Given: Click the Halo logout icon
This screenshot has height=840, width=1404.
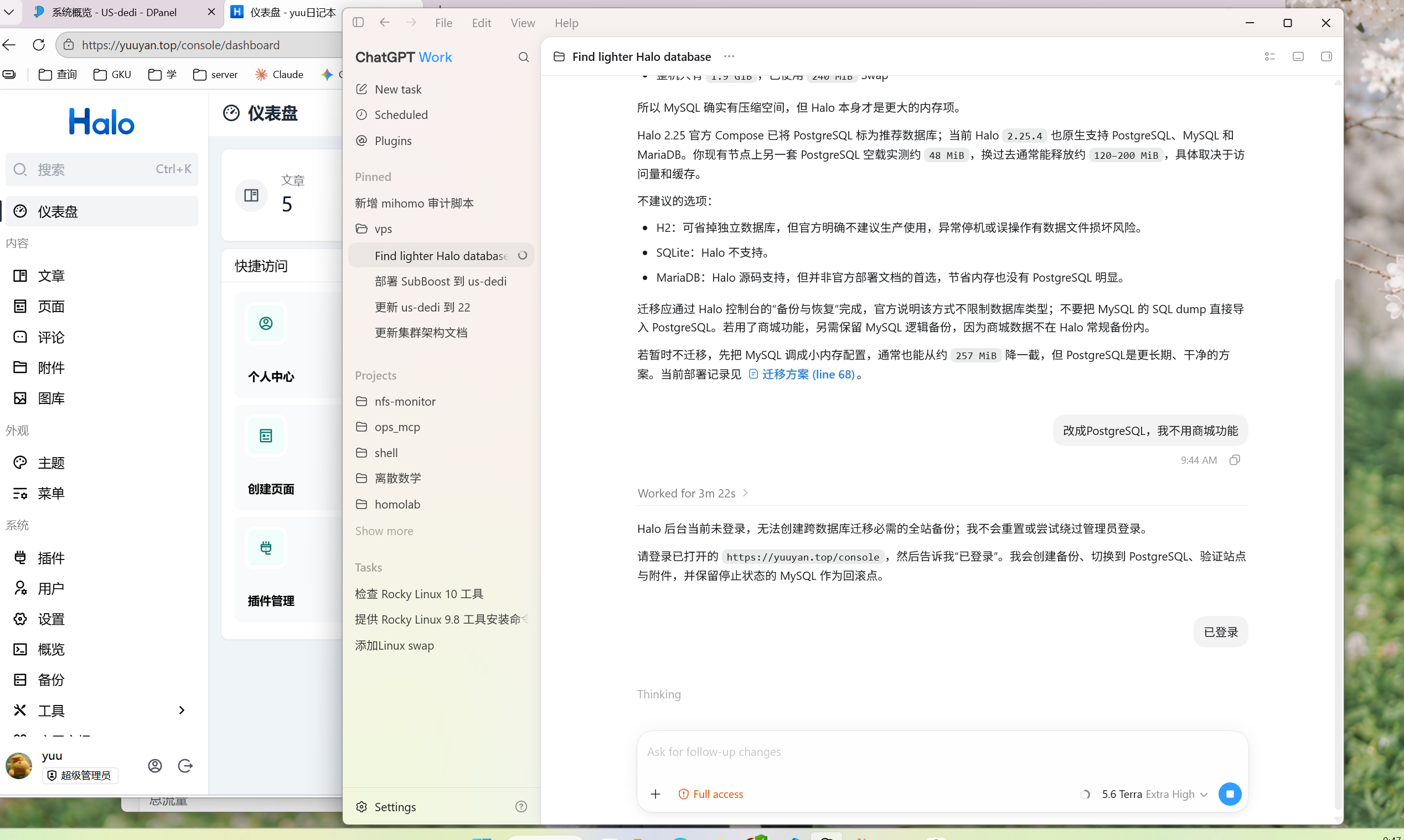Looking at the screenshot, I should pos(185,766).
